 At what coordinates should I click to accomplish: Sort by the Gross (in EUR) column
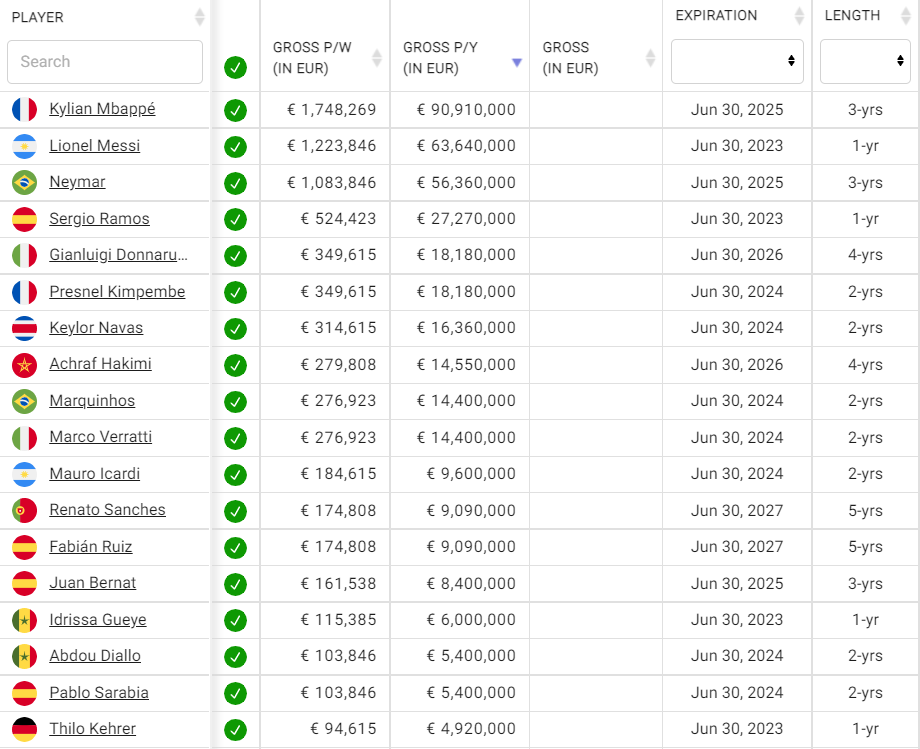(x=650, y=58)
